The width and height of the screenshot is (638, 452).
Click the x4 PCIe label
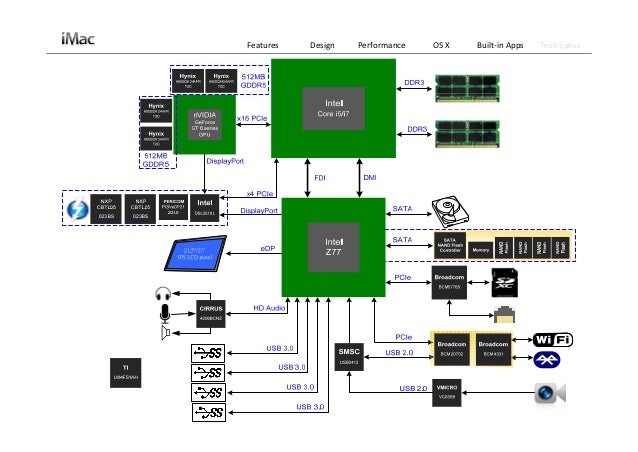click(260, 194)
